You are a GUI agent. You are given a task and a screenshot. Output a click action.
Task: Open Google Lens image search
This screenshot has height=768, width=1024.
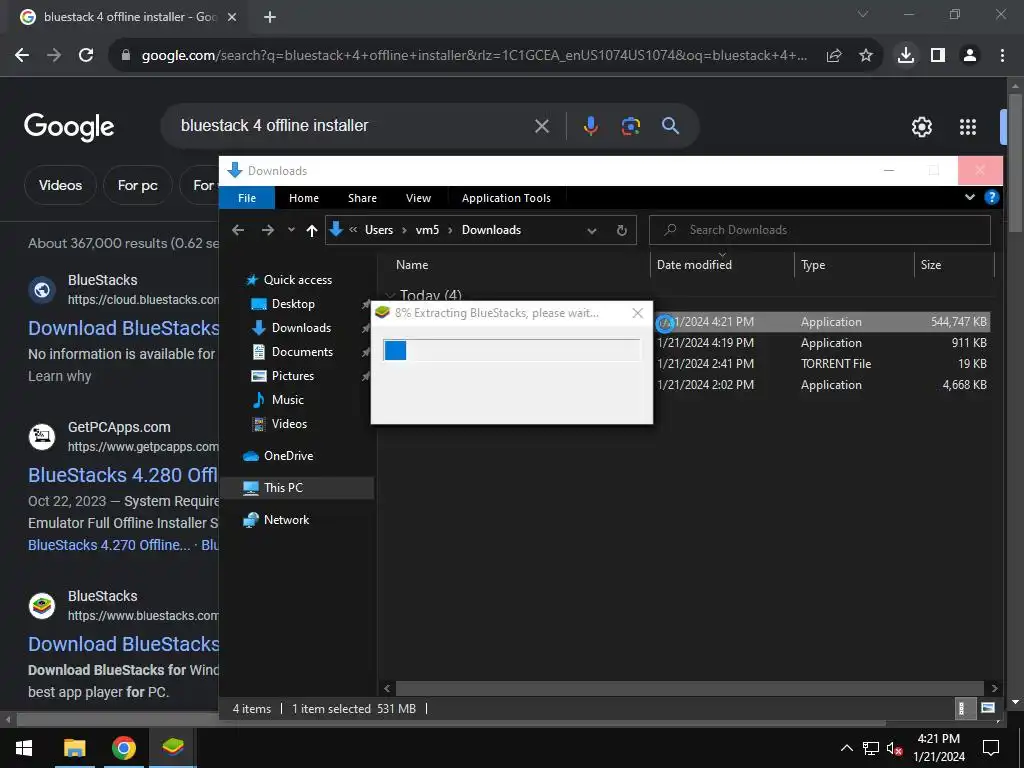(630, 125)
